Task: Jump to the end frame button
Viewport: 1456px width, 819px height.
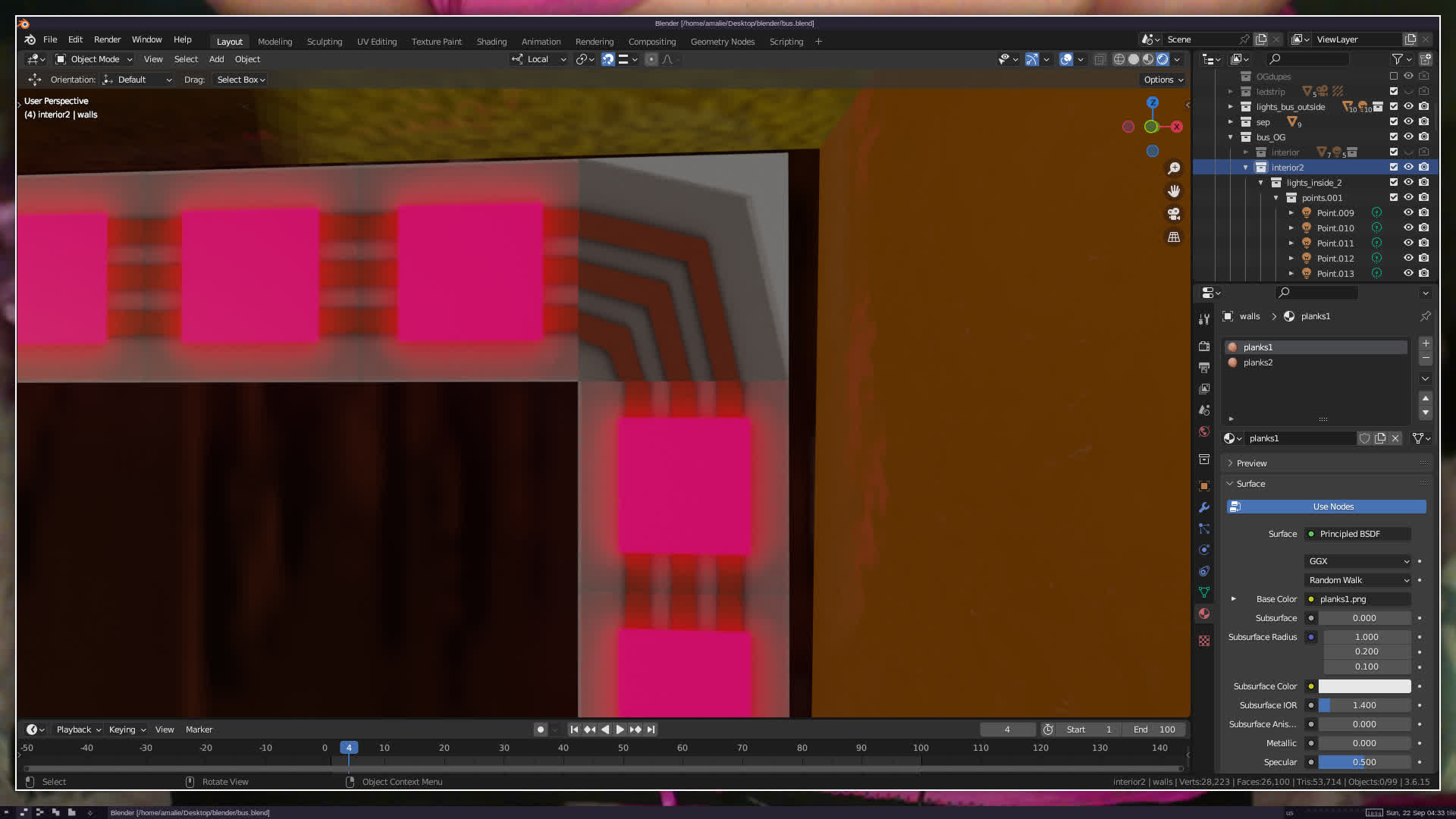Action: tap(651, 730)
